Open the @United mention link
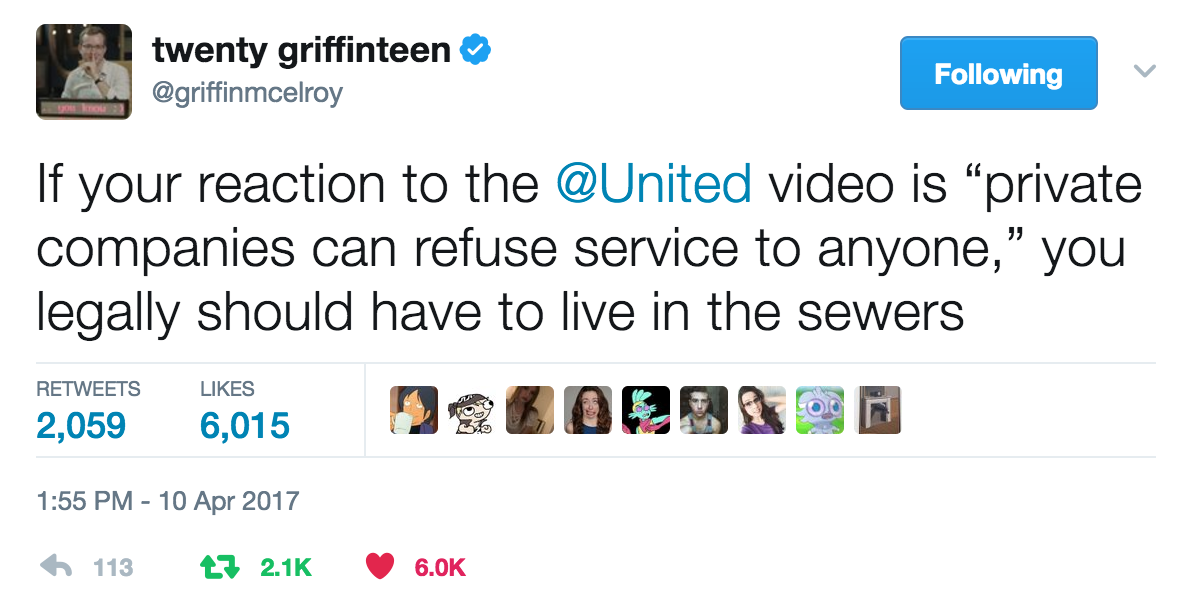The image size is (1186, 612). click(x=654, y=184)
